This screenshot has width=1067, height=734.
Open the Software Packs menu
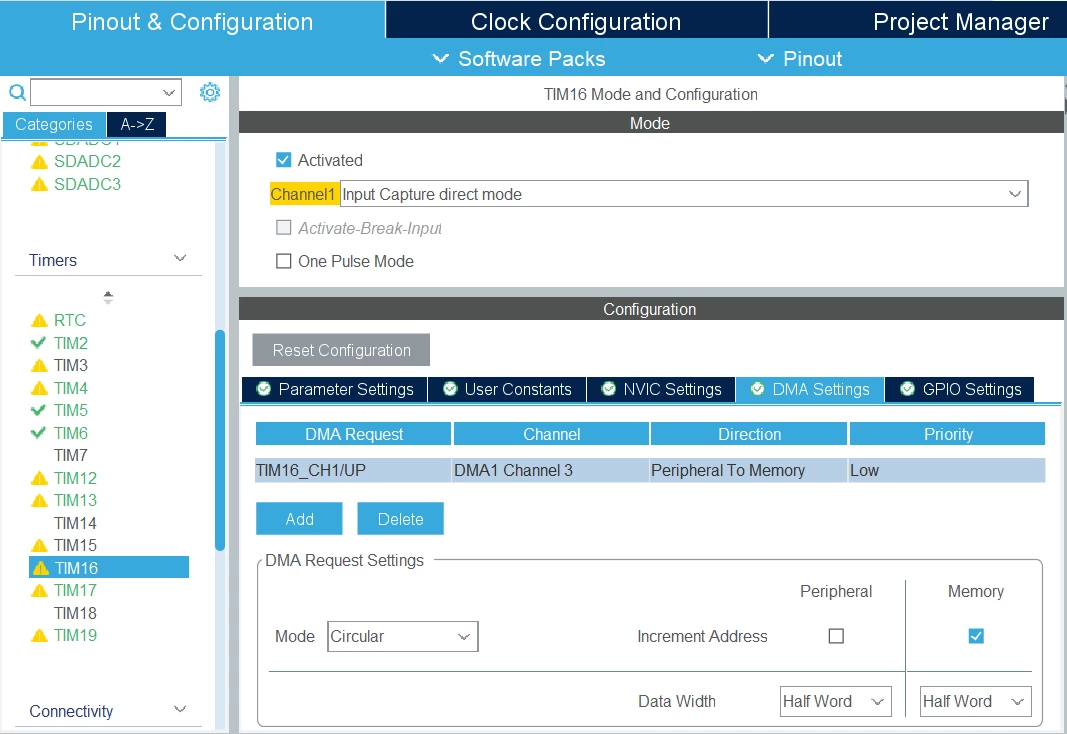tap(519, 59)
